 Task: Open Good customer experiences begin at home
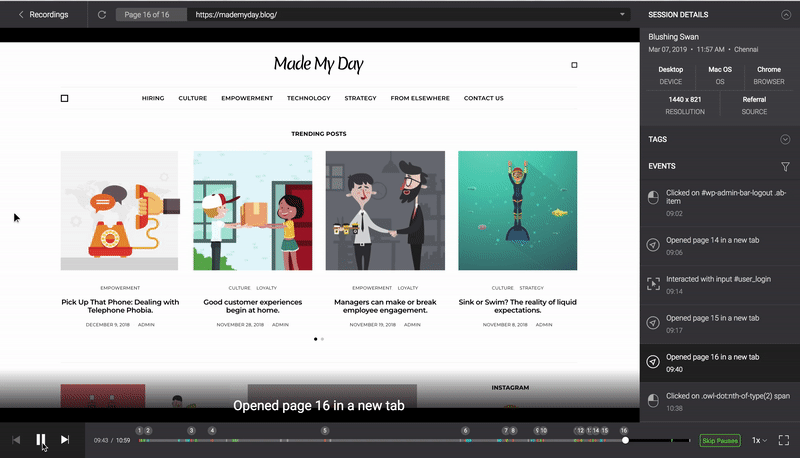click(x=253, y=306)
